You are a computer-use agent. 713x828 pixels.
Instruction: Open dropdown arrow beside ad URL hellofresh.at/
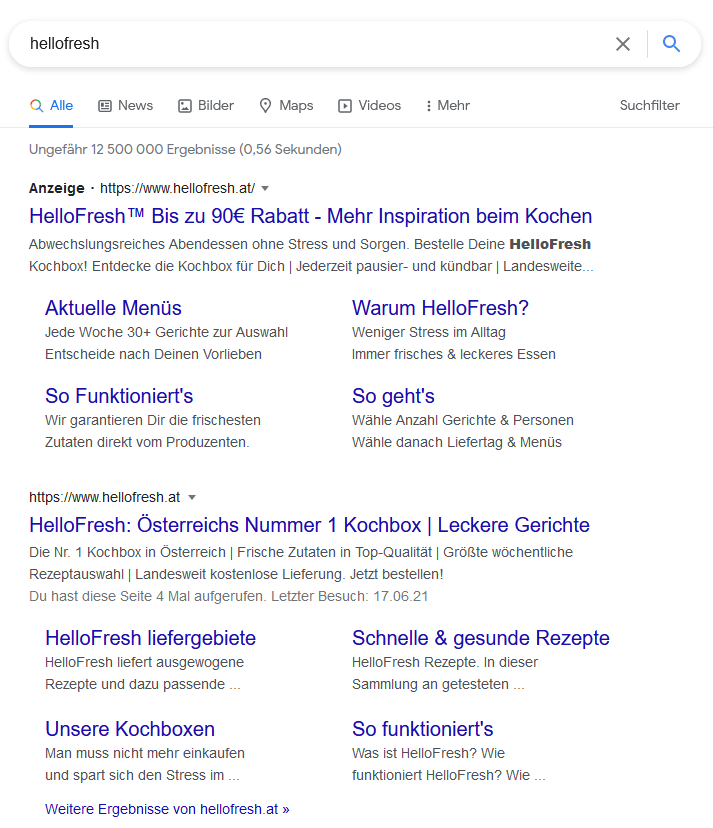coord(265,189)
